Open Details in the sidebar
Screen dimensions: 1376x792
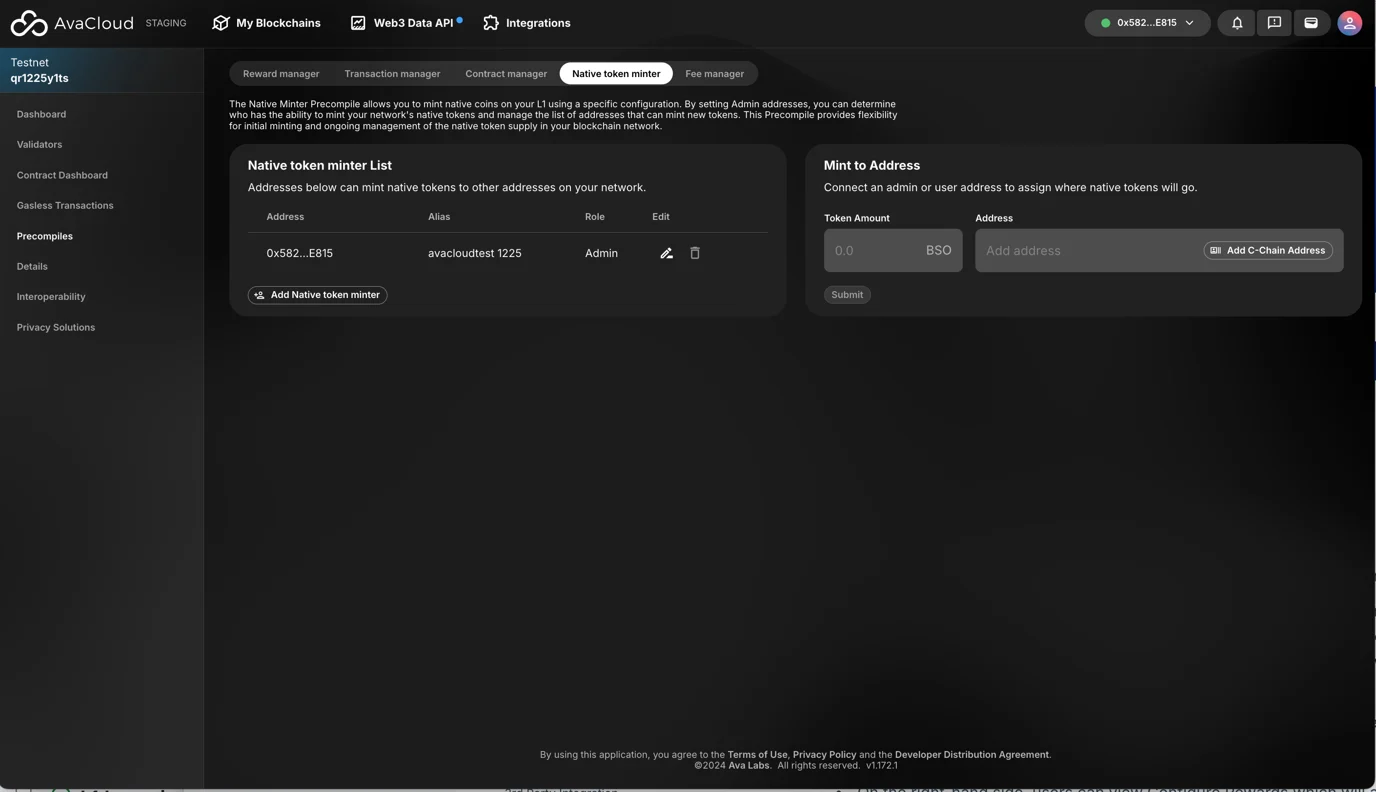coord(32,267)
